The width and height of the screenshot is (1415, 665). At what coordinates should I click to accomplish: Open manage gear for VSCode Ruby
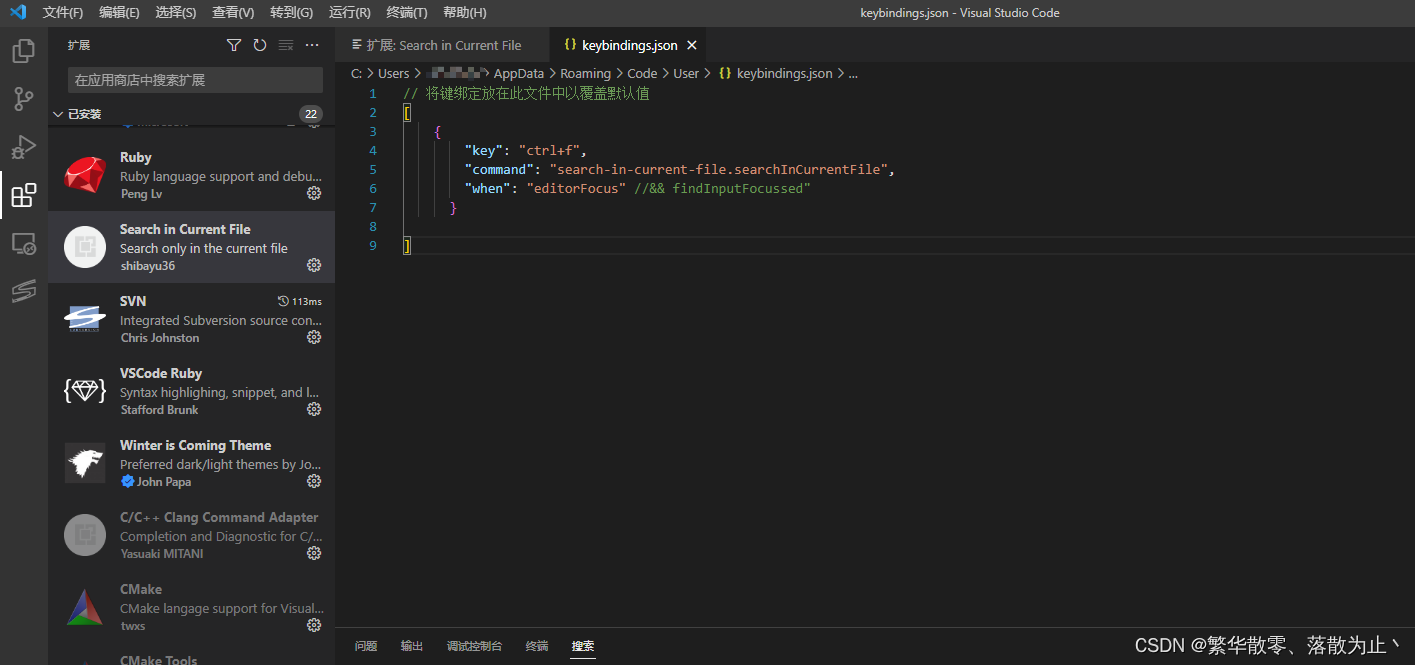coord(314,409)
